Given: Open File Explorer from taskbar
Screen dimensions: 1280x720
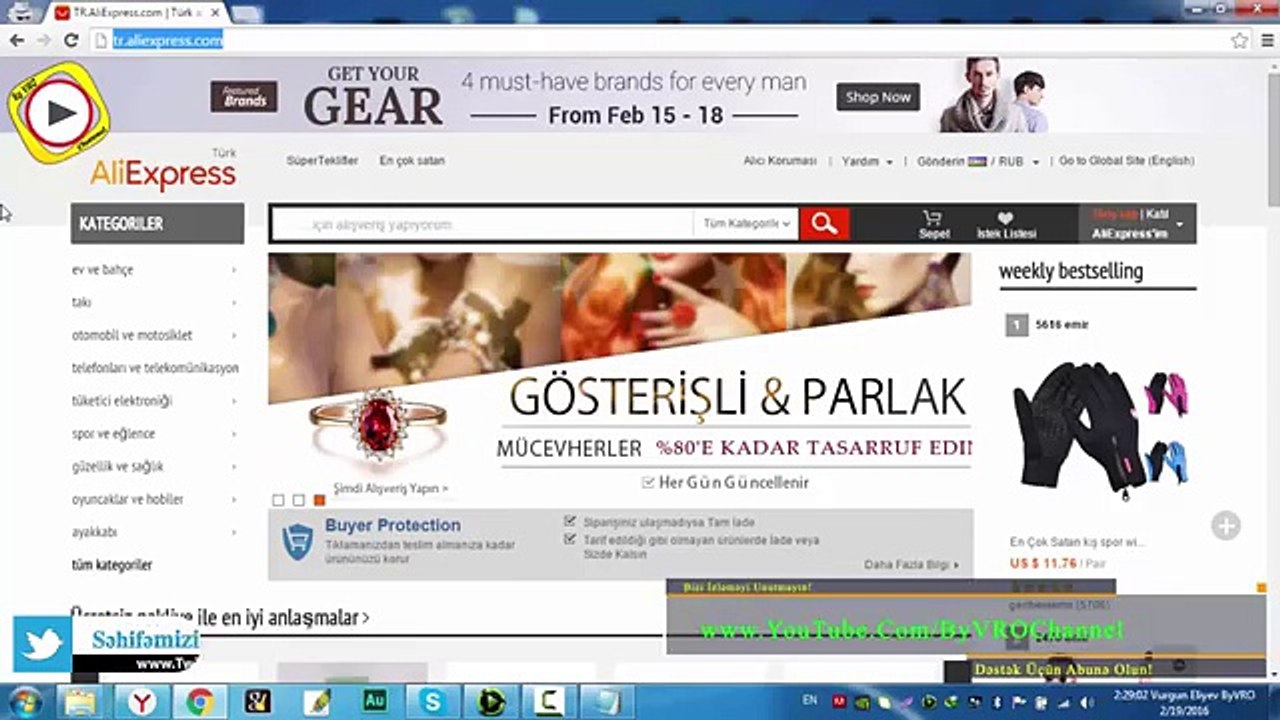Looking at the screenshot, I should point(82,702).
